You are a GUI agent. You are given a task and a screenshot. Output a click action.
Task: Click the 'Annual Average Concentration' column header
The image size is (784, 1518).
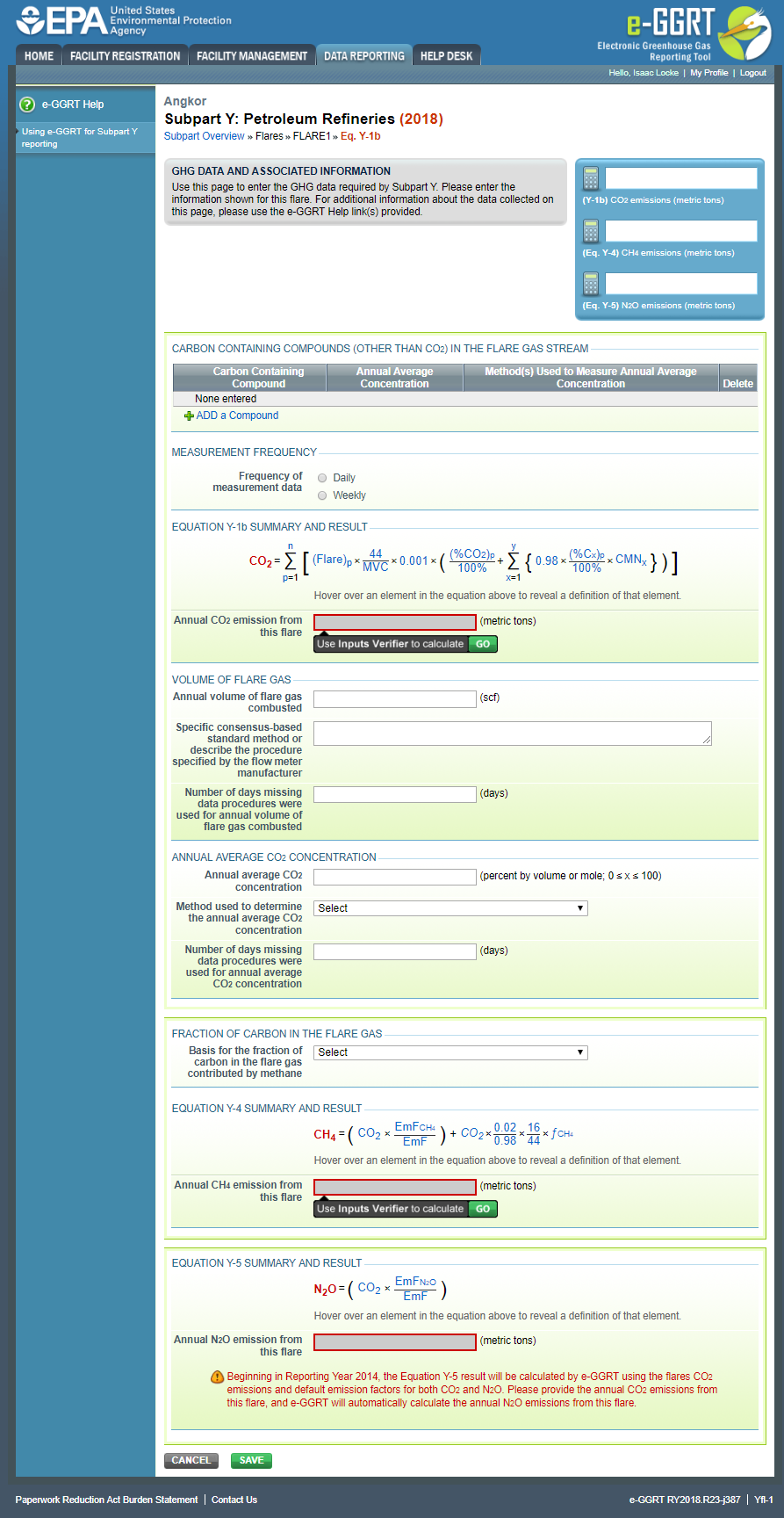(x=395, y=378)
